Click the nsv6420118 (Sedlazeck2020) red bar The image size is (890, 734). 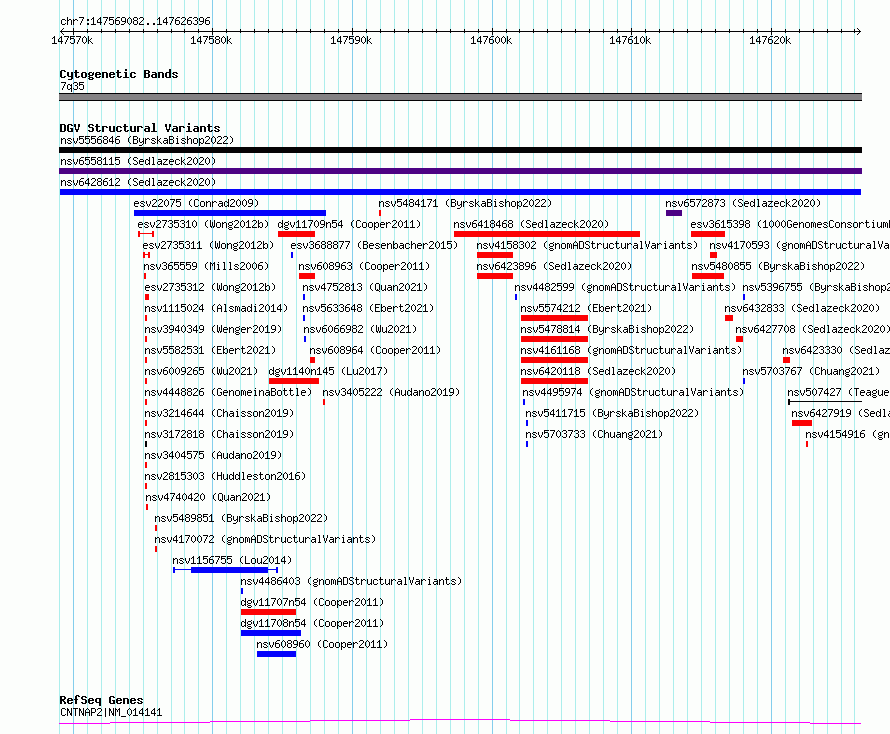(554, 381)
